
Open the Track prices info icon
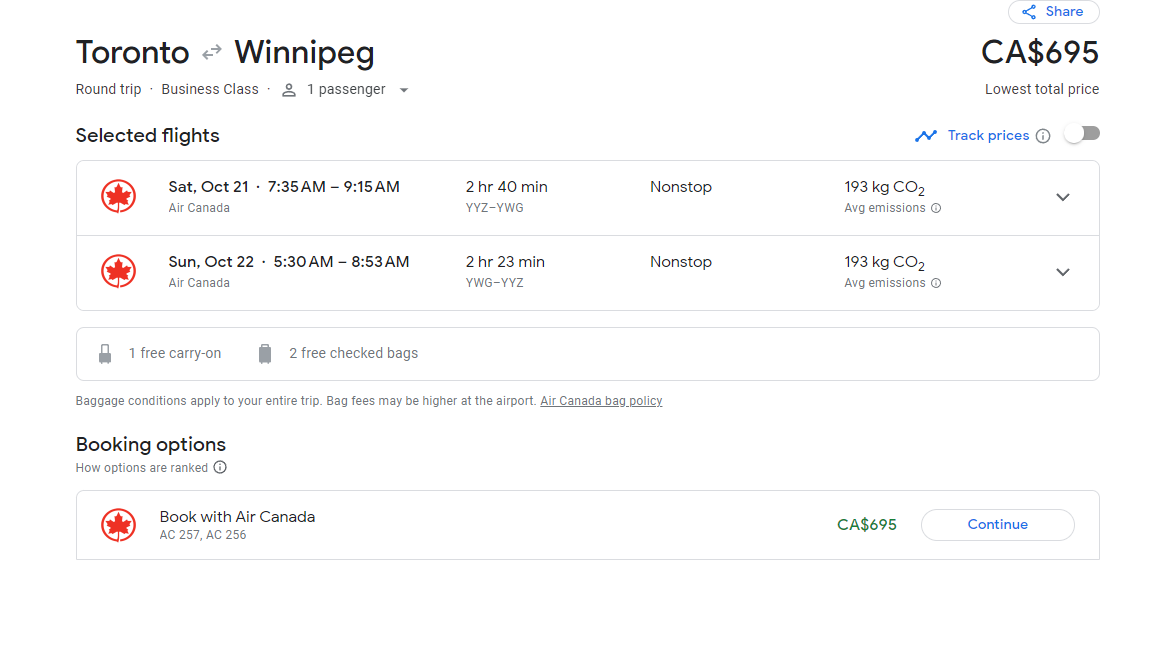1043,136
